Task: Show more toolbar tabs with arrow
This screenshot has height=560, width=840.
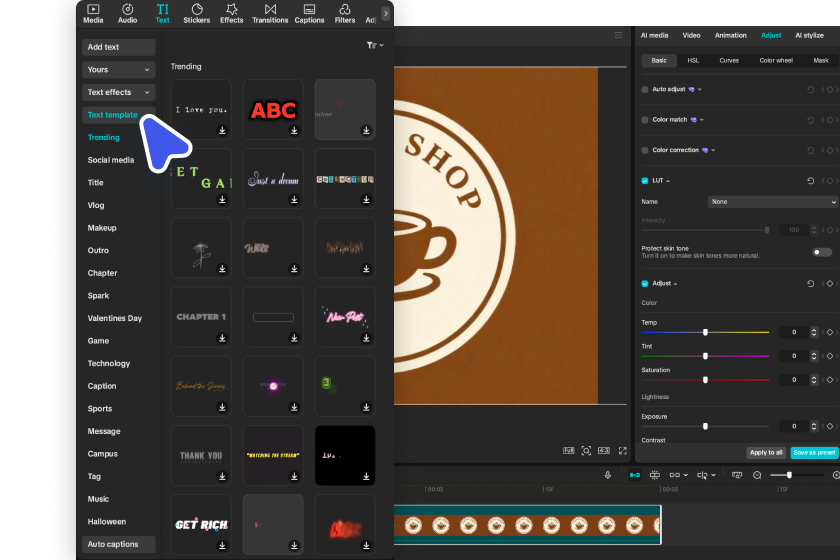Action: [x=385, y=13]
